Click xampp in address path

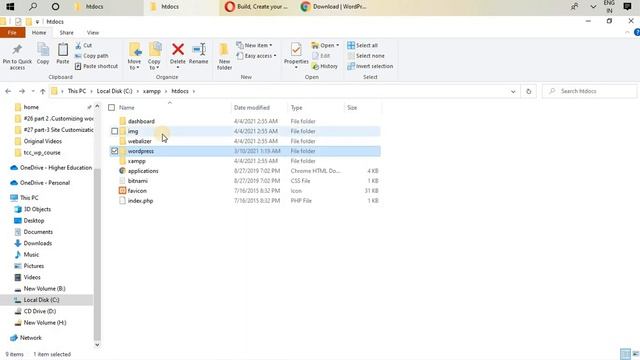click(152, 91)
